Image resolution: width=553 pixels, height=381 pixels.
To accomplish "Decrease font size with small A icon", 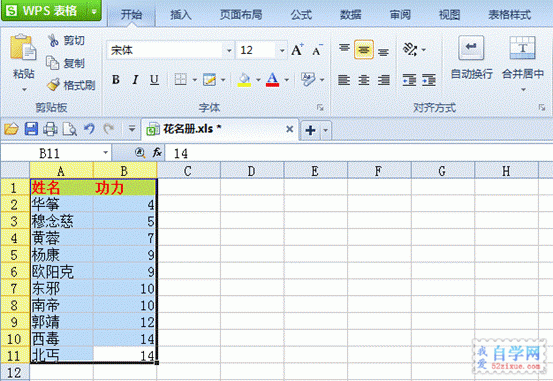I will 317,51.
